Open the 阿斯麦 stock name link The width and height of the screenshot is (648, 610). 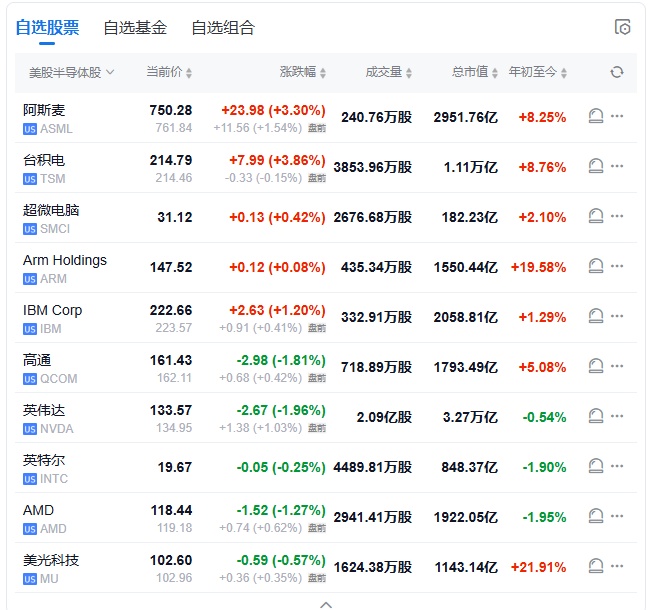pos(44,110)
